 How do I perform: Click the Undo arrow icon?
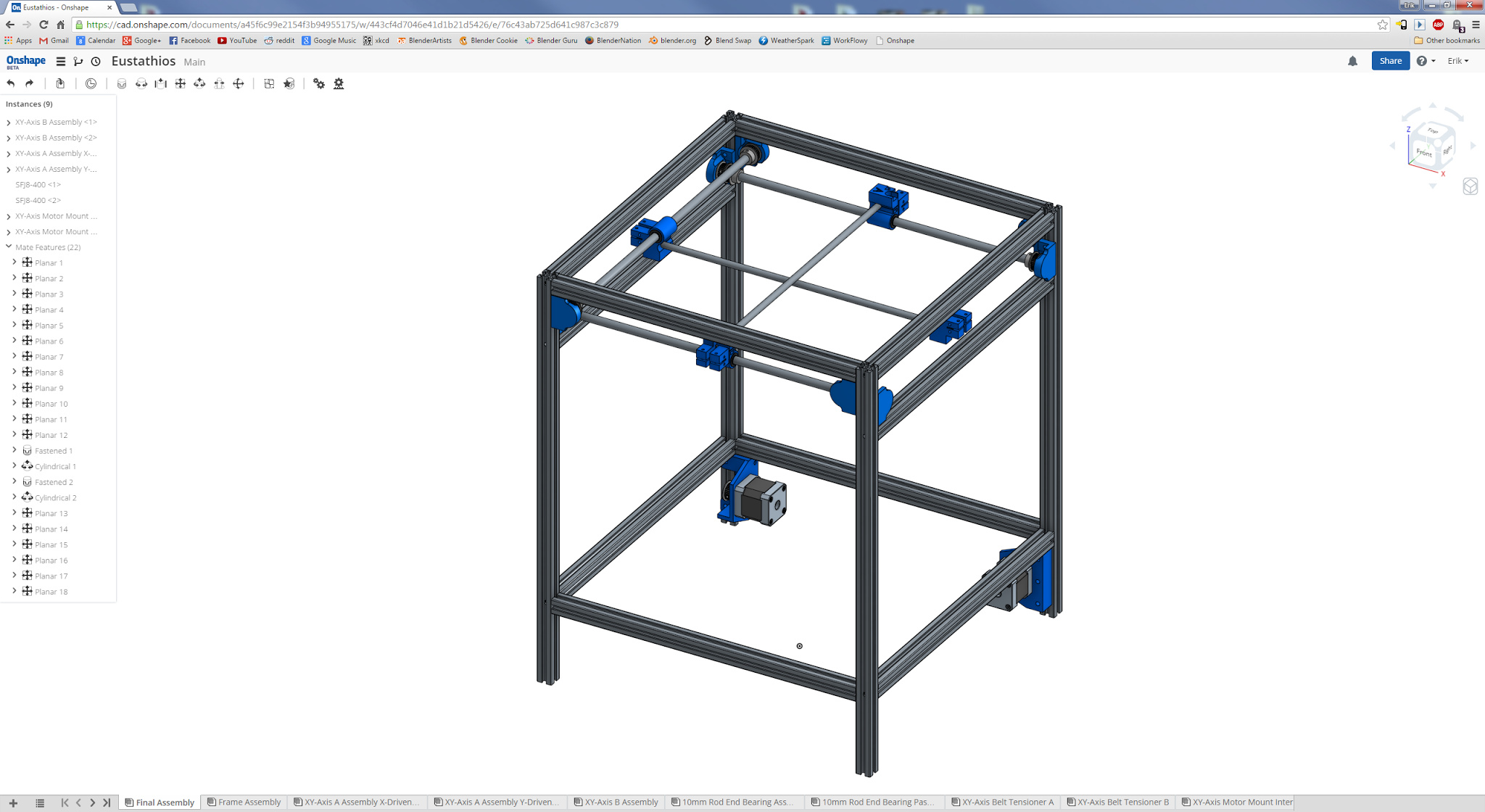tap(11, 83)
